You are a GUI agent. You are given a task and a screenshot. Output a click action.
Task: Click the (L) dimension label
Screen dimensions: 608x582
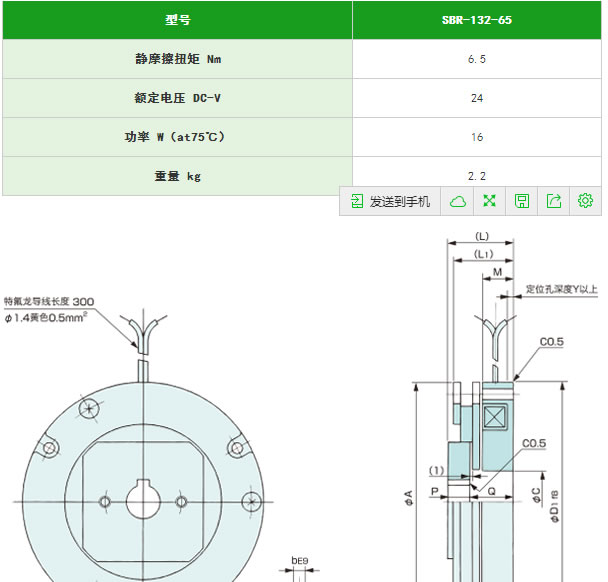tap(482, 236)
